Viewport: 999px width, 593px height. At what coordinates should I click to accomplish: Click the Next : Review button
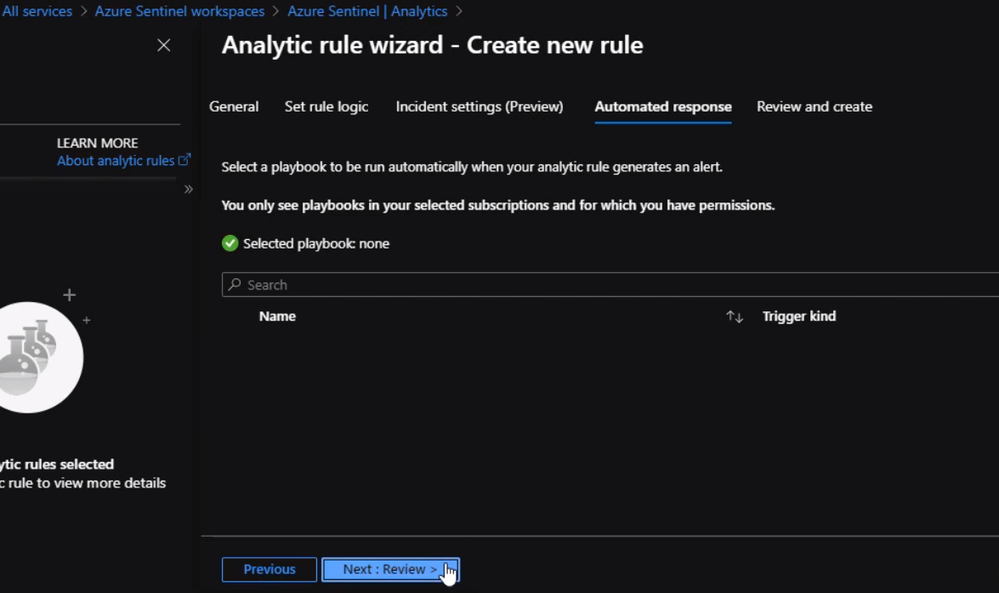pyautogui.click(x=391, y=569)
